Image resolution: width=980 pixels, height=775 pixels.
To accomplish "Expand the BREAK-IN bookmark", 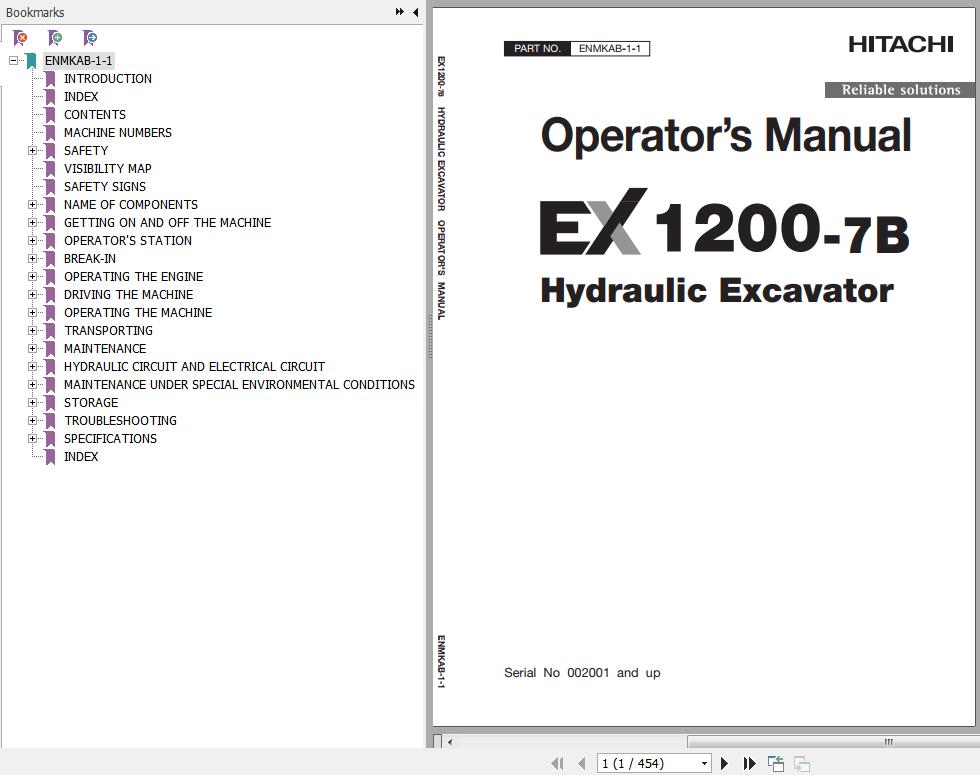I will (x=32, y=259).
